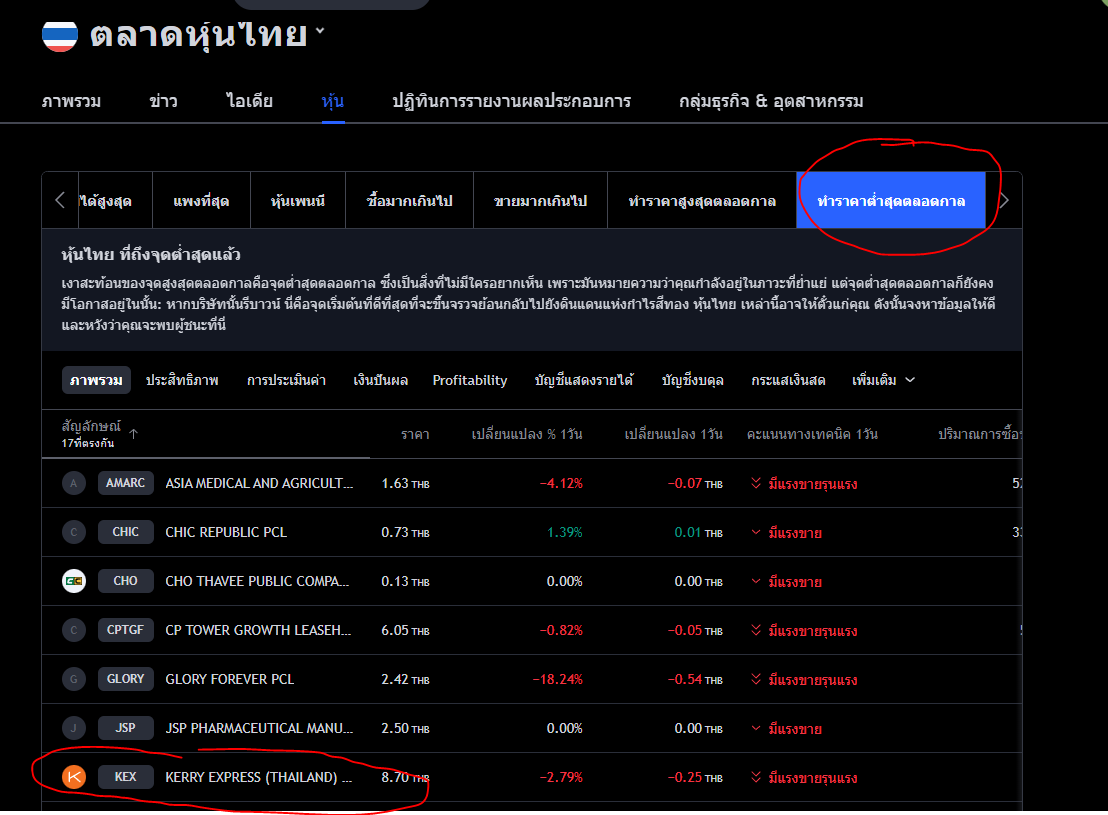This screenshot has width=1108, height=815.
Task: Open the CHIC ticker badge
Action: pyautogui.click(x=125, y=532)
